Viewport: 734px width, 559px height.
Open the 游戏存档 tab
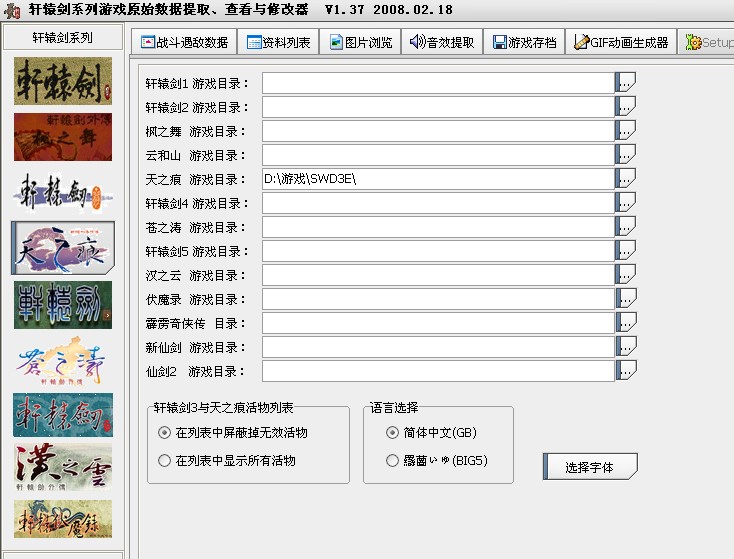(524, 42)
